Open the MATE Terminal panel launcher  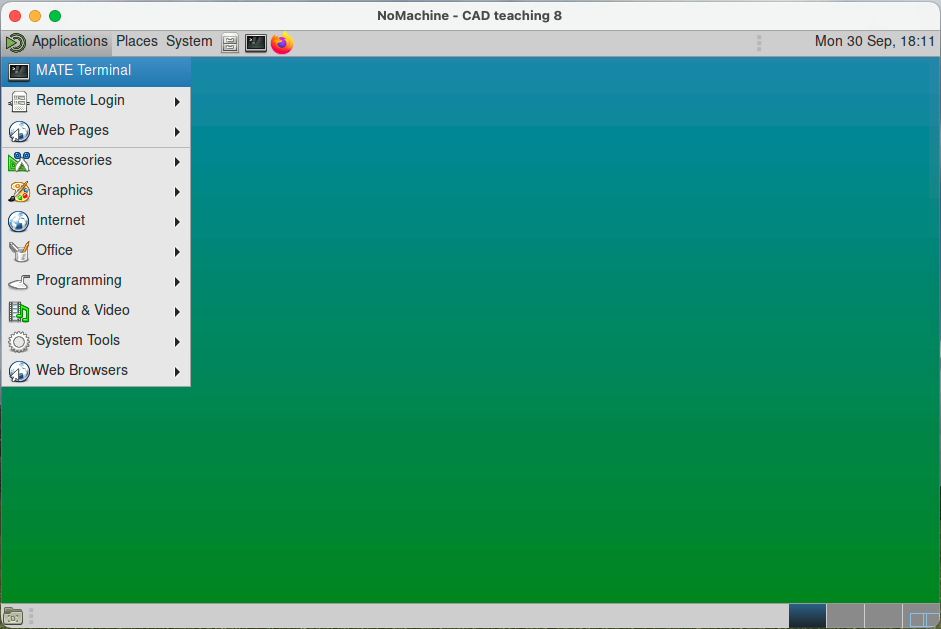pyautogui.click(x=255, y=43)
